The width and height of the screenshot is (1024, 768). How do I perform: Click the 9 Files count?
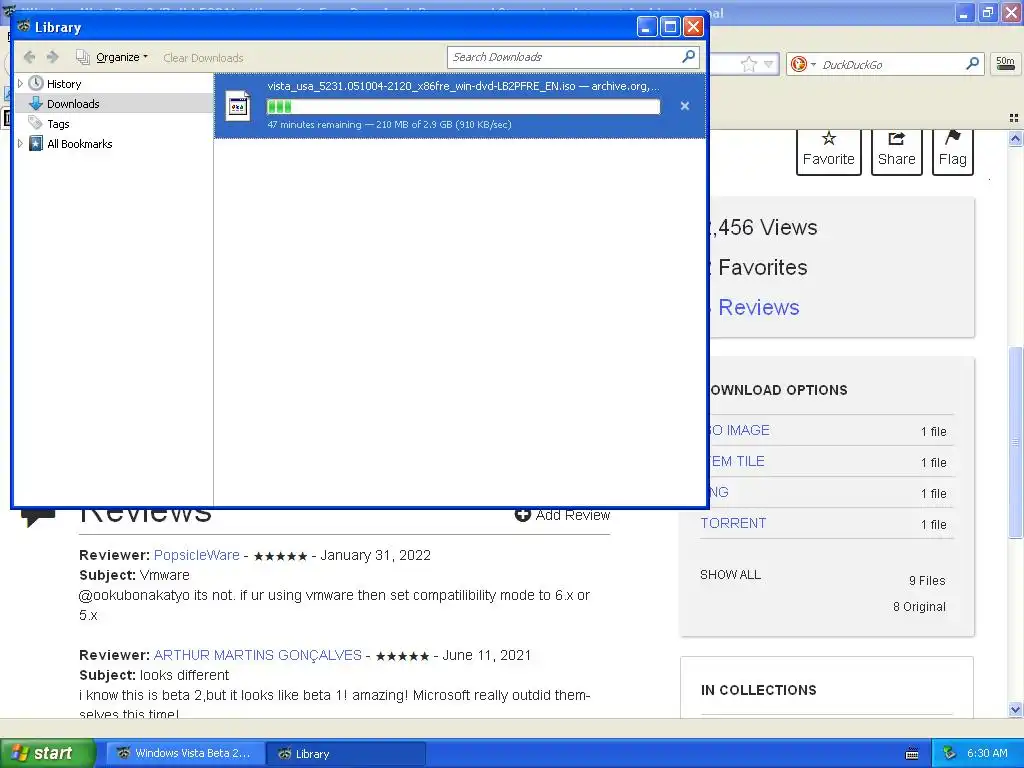(x=927, y=581)
